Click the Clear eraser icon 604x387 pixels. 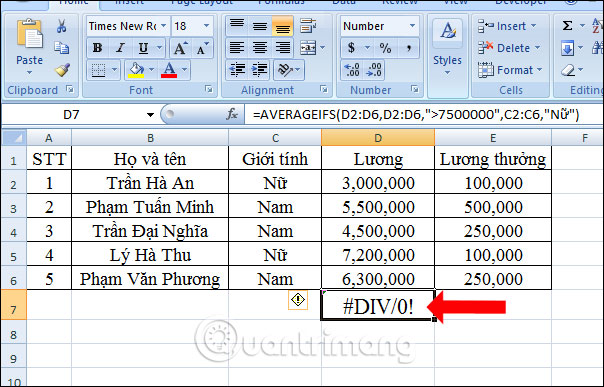point(569,70)
